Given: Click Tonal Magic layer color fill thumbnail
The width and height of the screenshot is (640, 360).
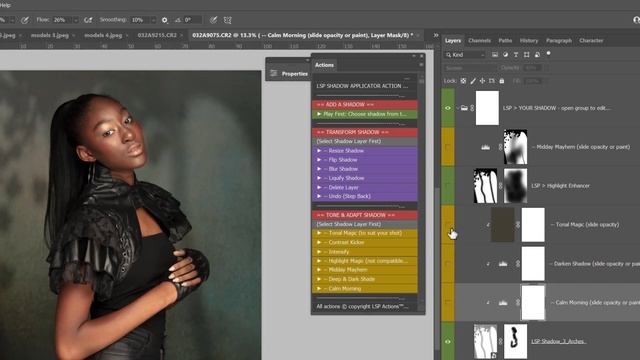Looking at the screenshot, I should pyautogui.click(x=502, y=224).
